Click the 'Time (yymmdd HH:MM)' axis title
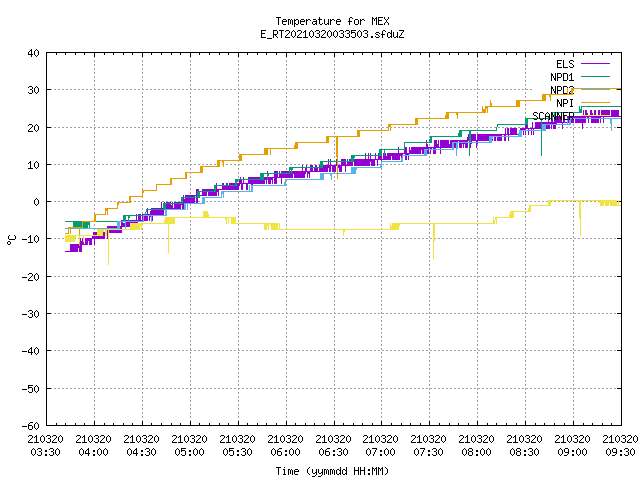The height and width of the screenshot is (480, 640). pos(332,471)
